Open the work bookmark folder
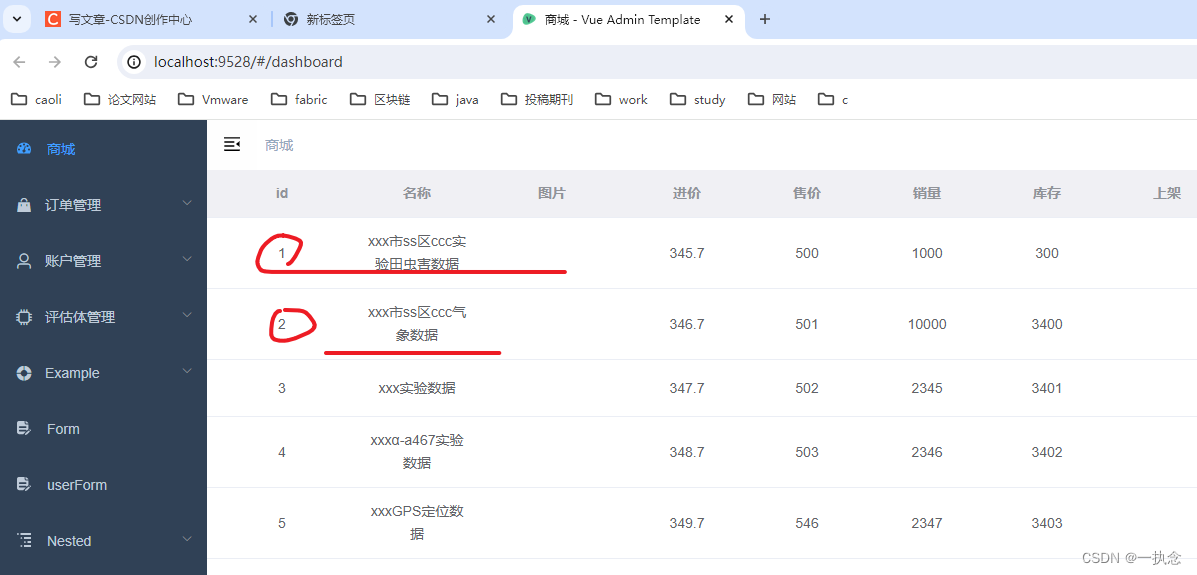Image resolution: width=1197 pixels, height=575 pixels. (x=621, y=99)
